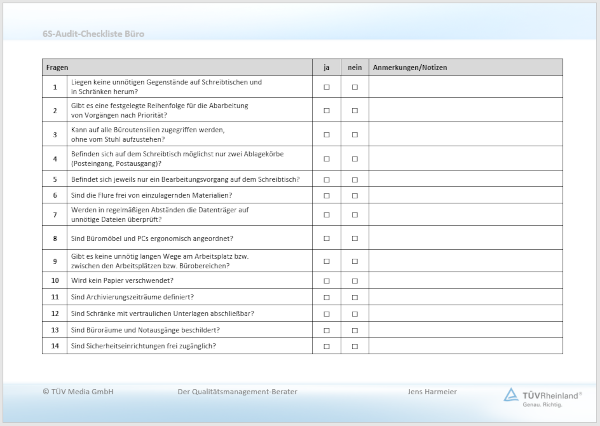Click 'Der Qualitätsmanagement-Berater' footer text
This screenshot has width=600, height=426.
(x=238, y=392)
